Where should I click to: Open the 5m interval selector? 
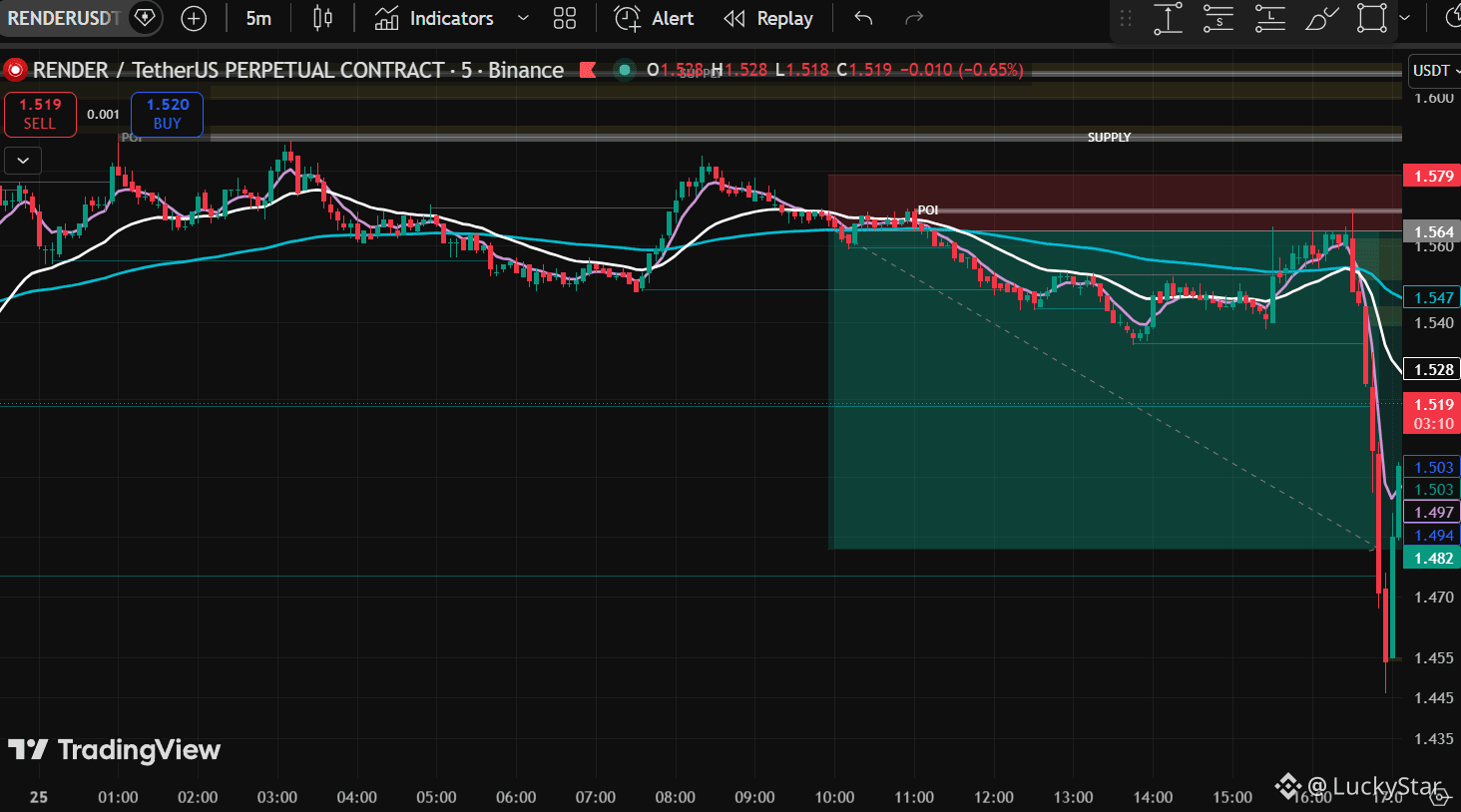(258, 18)
